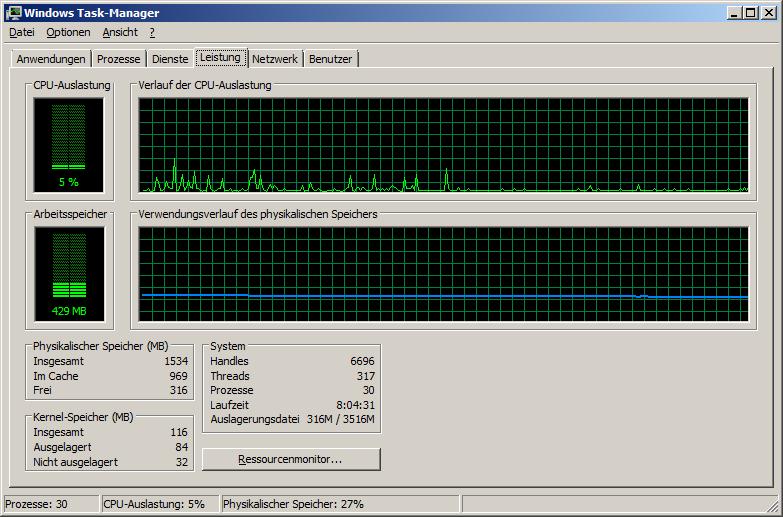The image size is (783, 517).
Task: Minimize the Task-Manager window
Action: [x=734, y=13]
